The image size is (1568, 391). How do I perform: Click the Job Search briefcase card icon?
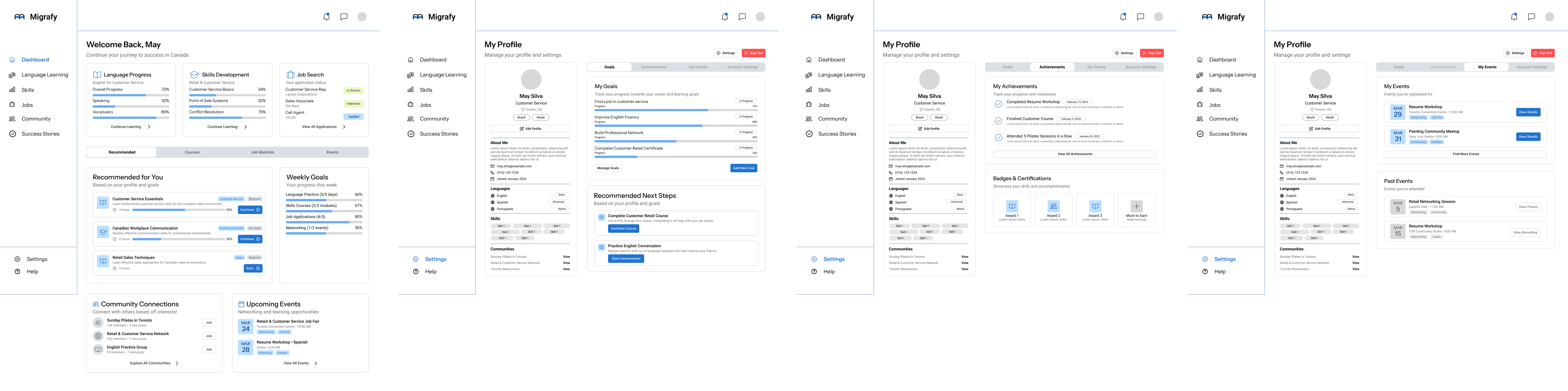(x=291, y=75)
